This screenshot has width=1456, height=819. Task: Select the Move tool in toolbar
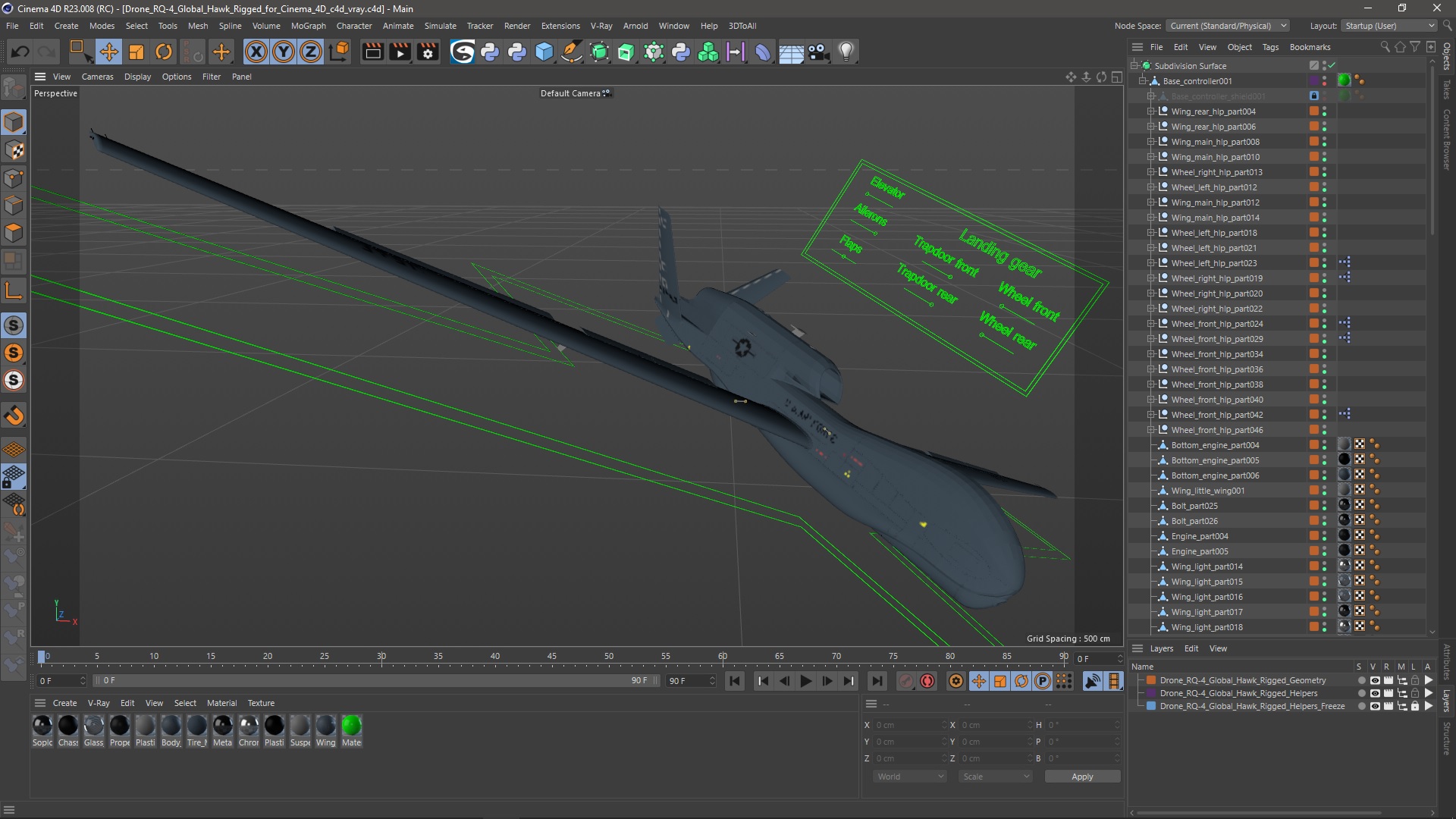[108, 52]
